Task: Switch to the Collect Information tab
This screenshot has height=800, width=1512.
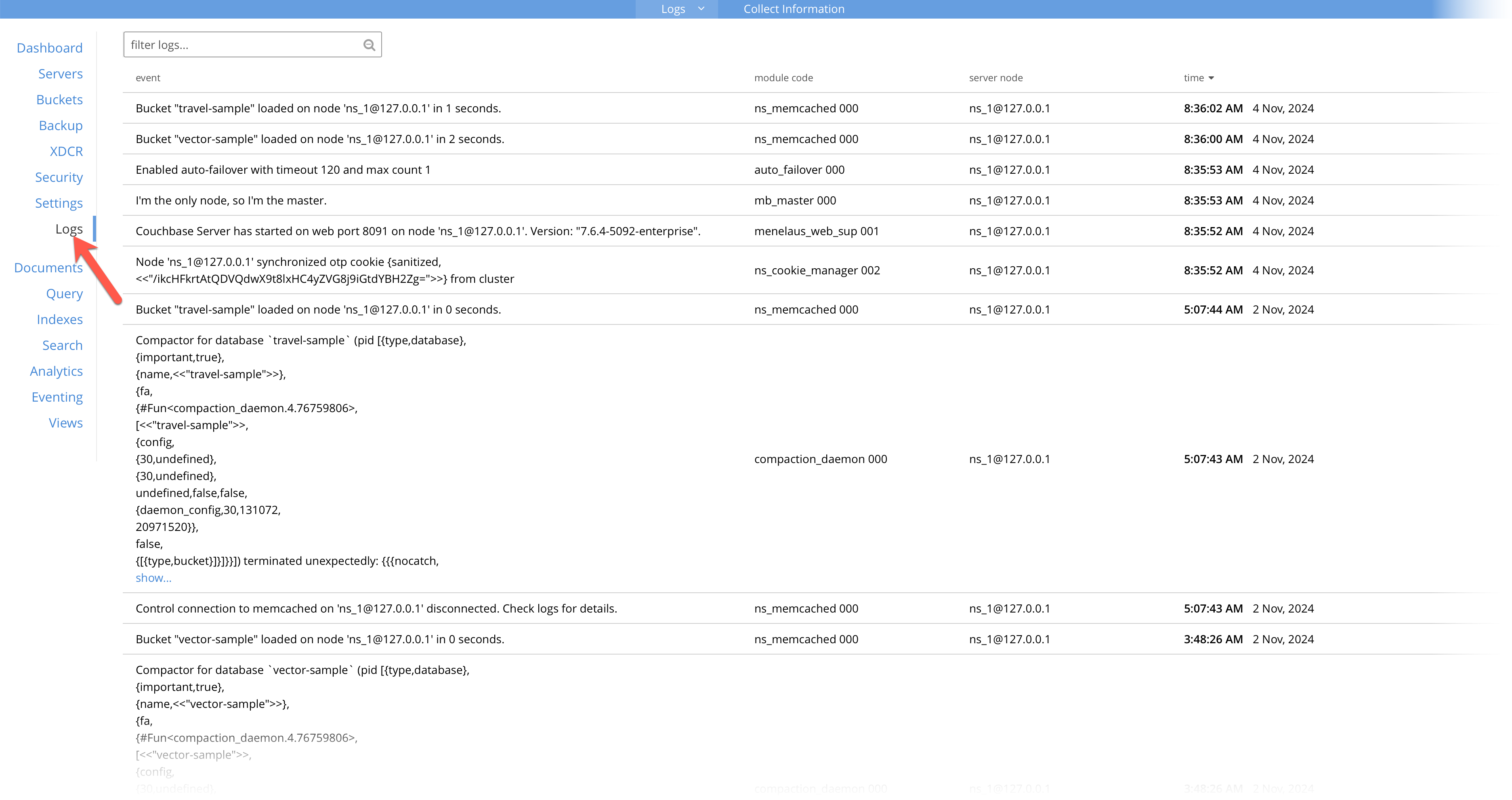Action: (x=794, y=9)
